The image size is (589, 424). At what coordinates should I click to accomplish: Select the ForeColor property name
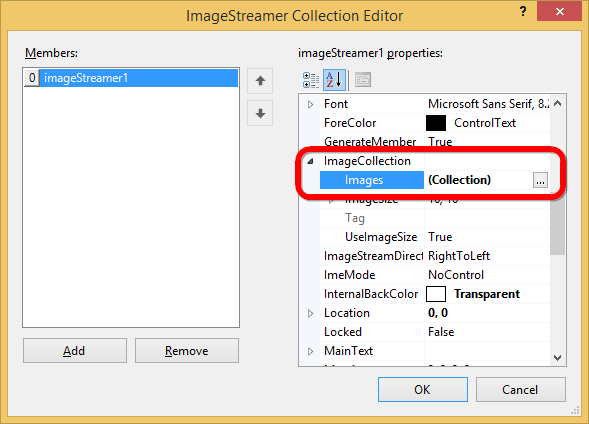point(350,123)
